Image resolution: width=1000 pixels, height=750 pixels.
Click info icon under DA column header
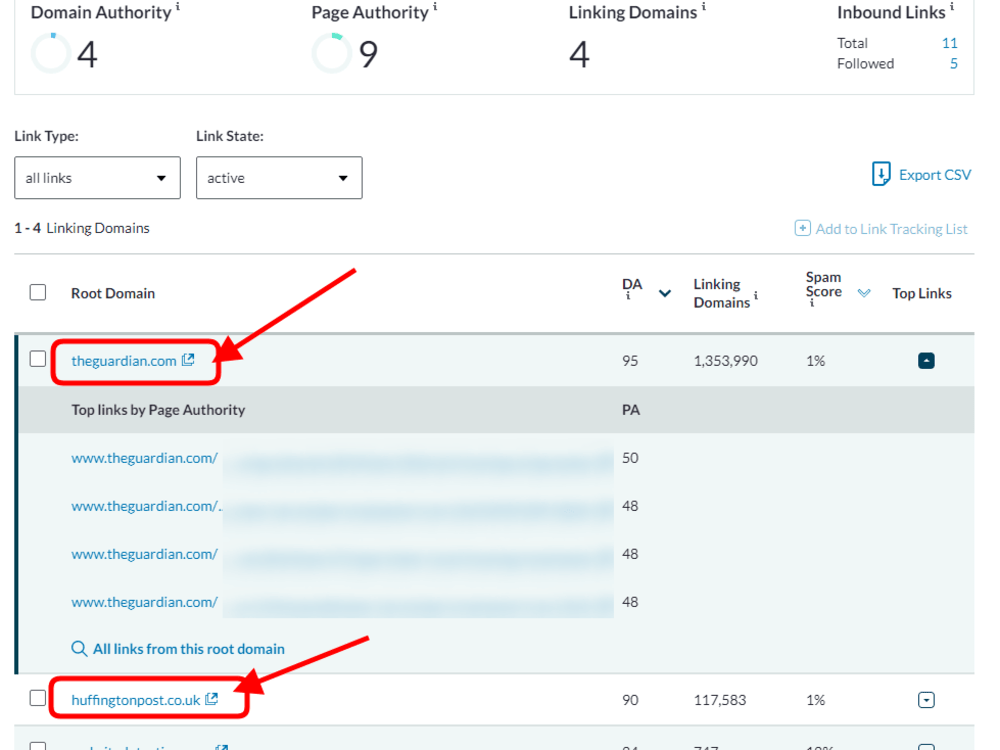628,297
